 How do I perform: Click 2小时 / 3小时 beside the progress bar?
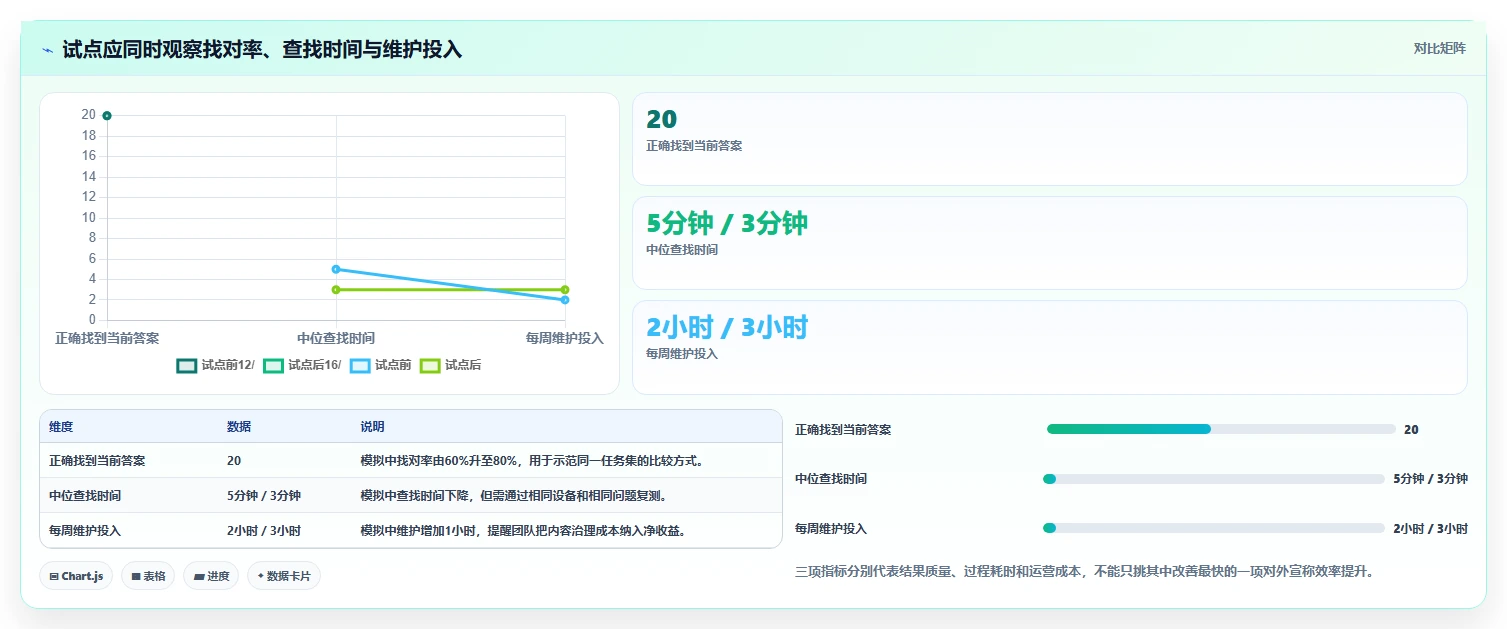point(1430,529)
